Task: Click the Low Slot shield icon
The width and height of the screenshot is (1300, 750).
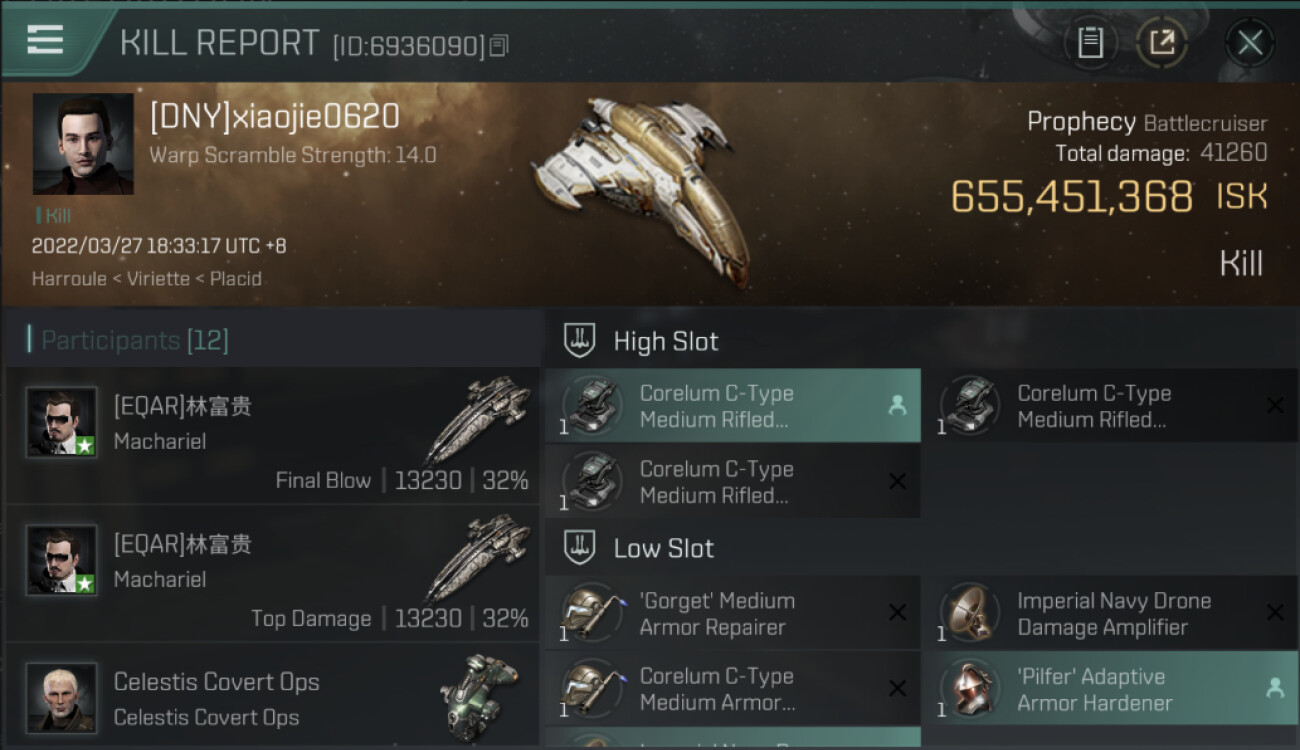Action: (580, 547)
